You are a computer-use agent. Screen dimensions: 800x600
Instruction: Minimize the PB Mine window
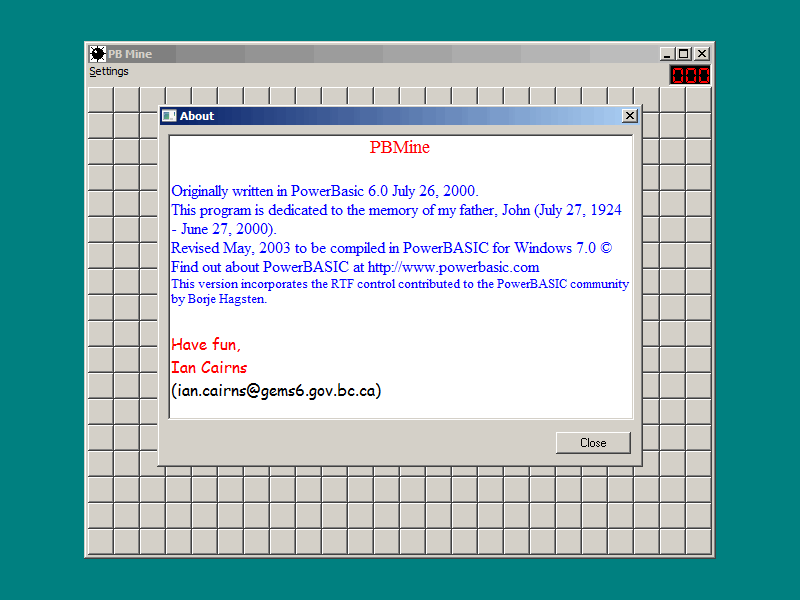coord(666,54)
